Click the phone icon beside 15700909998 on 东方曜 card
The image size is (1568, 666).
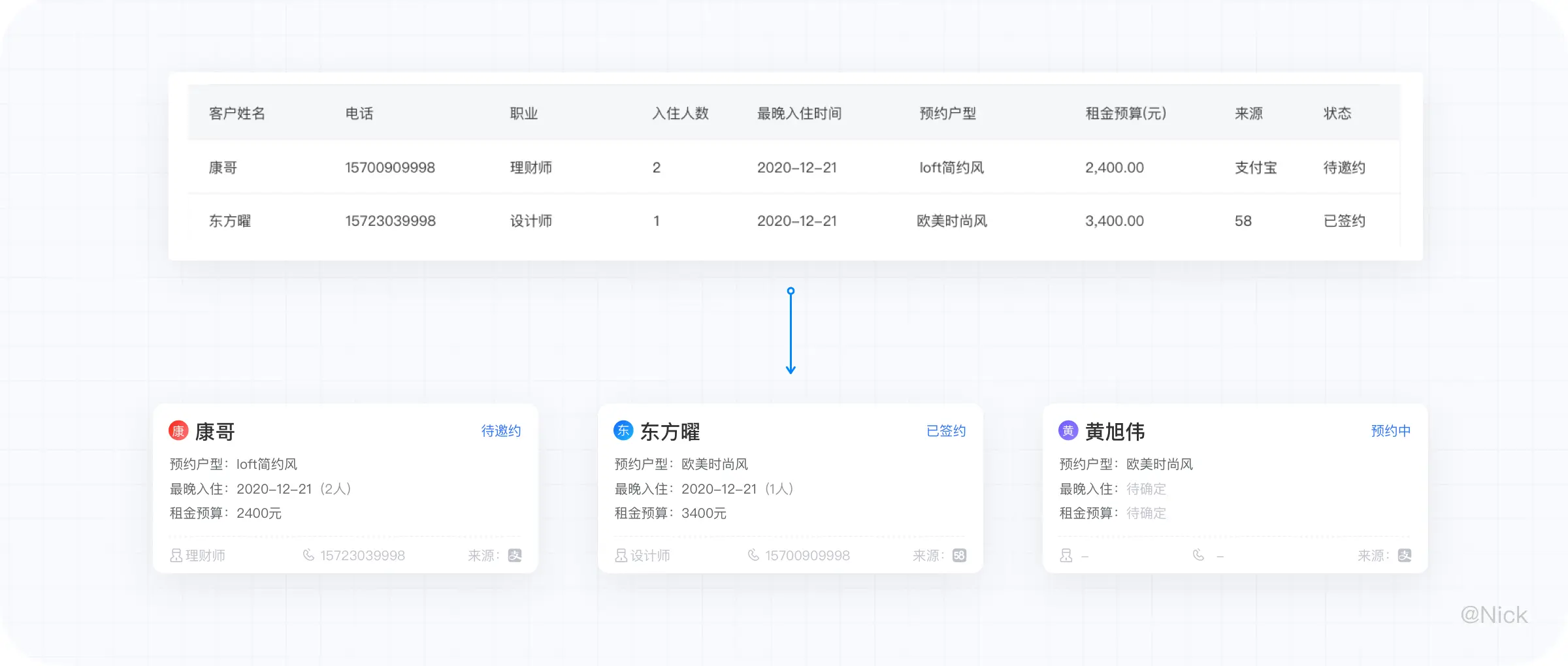(753, 555)
